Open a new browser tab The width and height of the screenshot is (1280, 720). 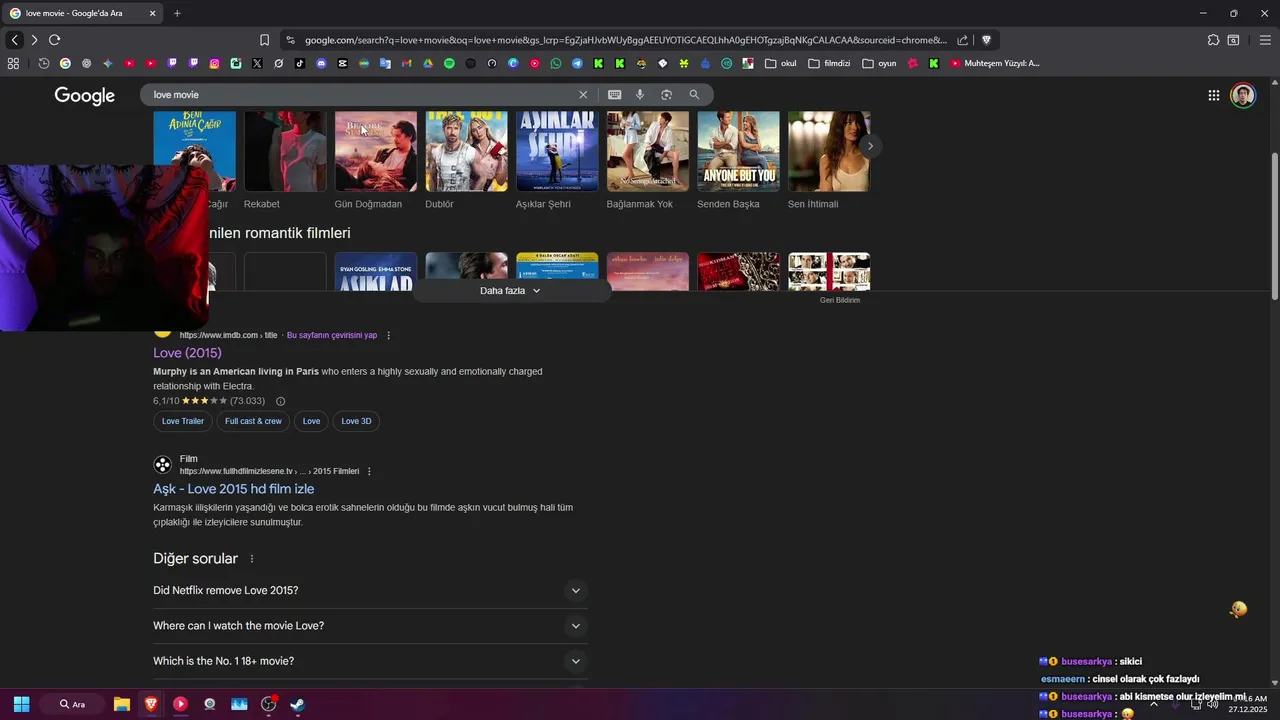(x=177, y=13)
